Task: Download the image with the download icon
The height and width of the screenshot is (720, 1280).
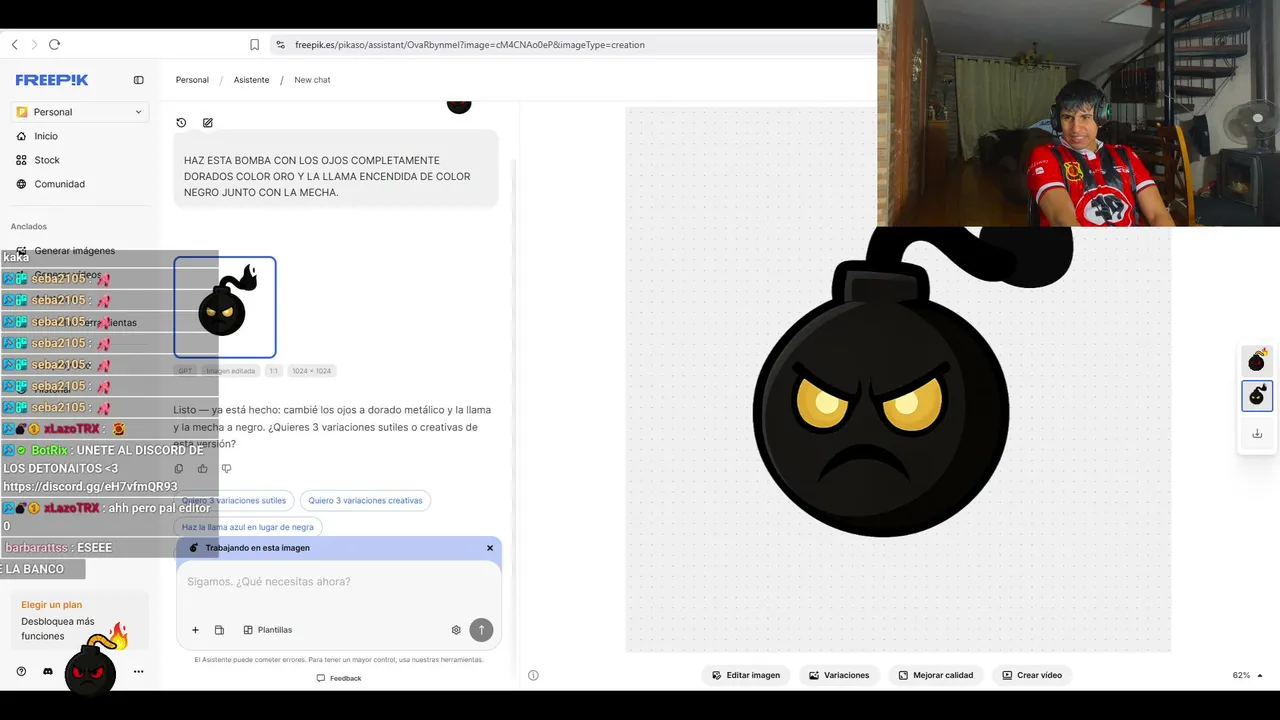Action: (1257, 434)
